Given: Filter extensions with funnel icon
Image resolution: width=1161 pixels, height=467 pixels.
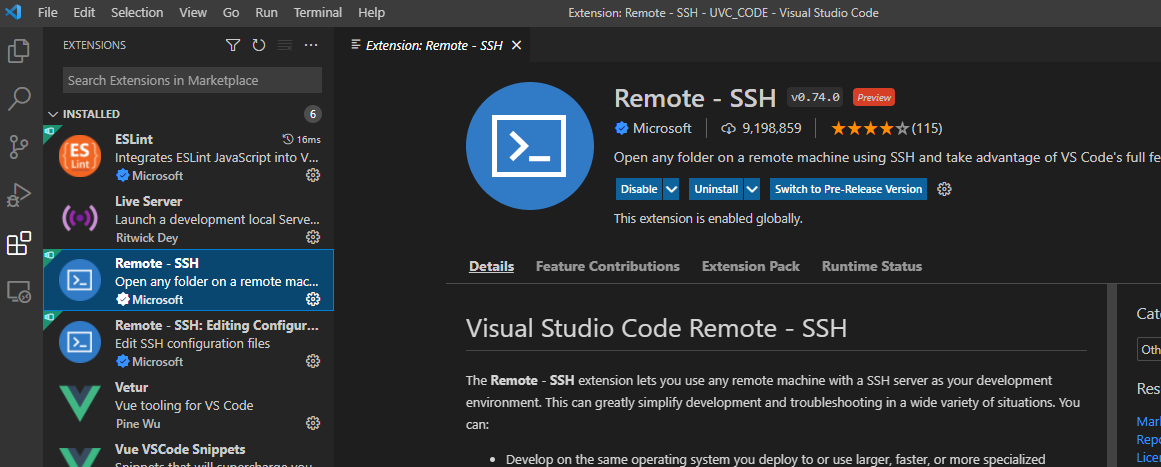Looking at the screenshot, I should (x=232, y=46).
